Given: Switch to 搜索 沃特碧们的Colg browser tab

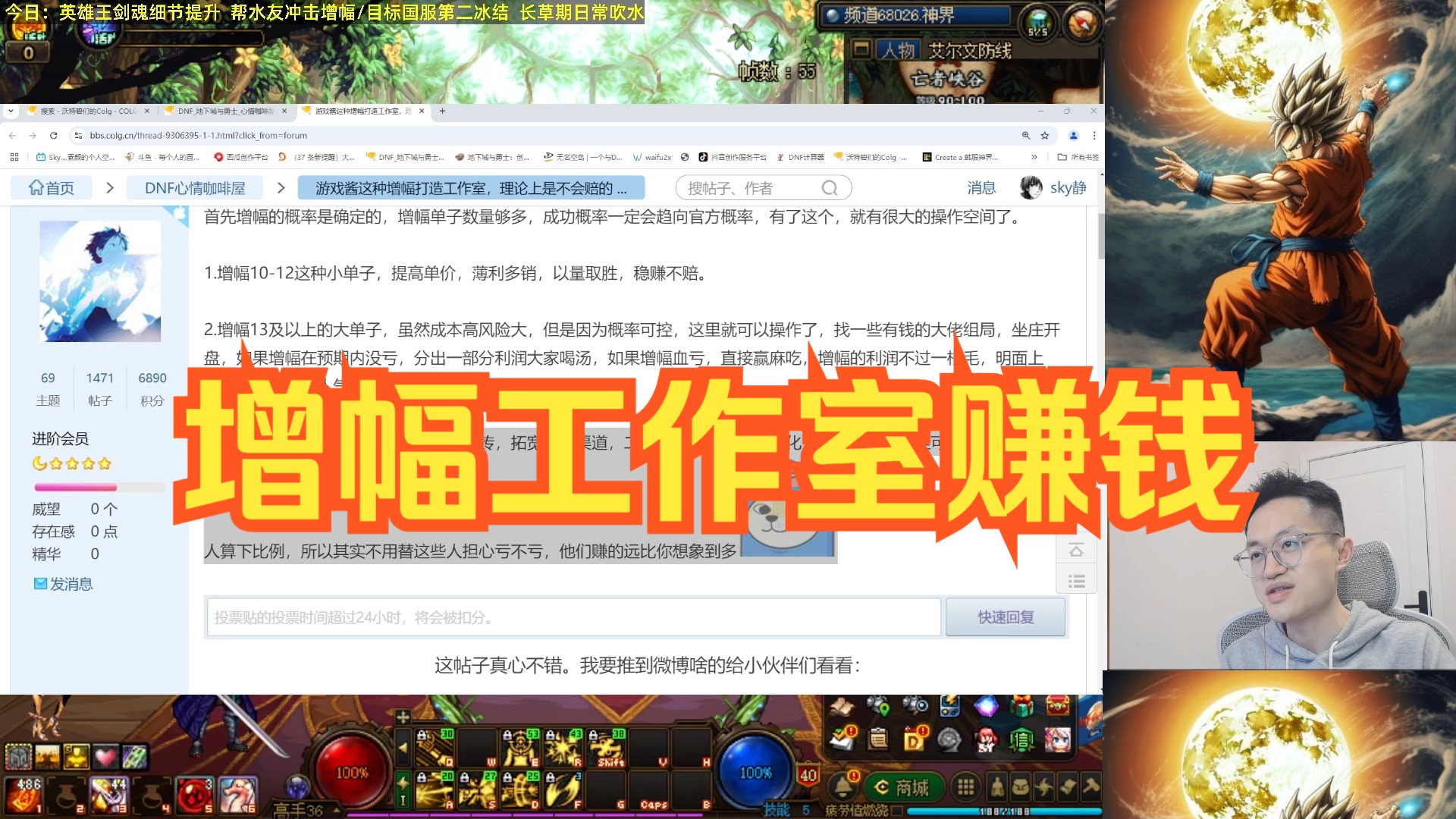Looking at the screenshot, I should click(89, 111).
